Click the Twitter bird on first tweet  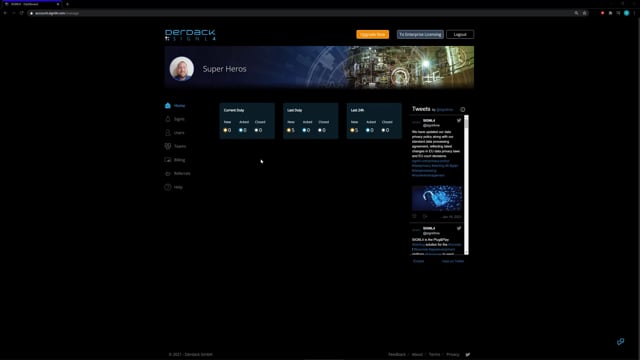[x=459, y=120]
